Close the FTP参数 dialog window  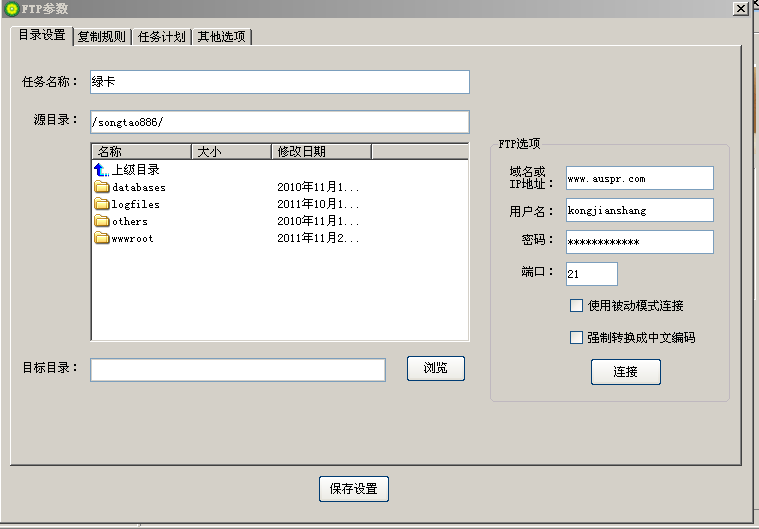tap(740, 9)
